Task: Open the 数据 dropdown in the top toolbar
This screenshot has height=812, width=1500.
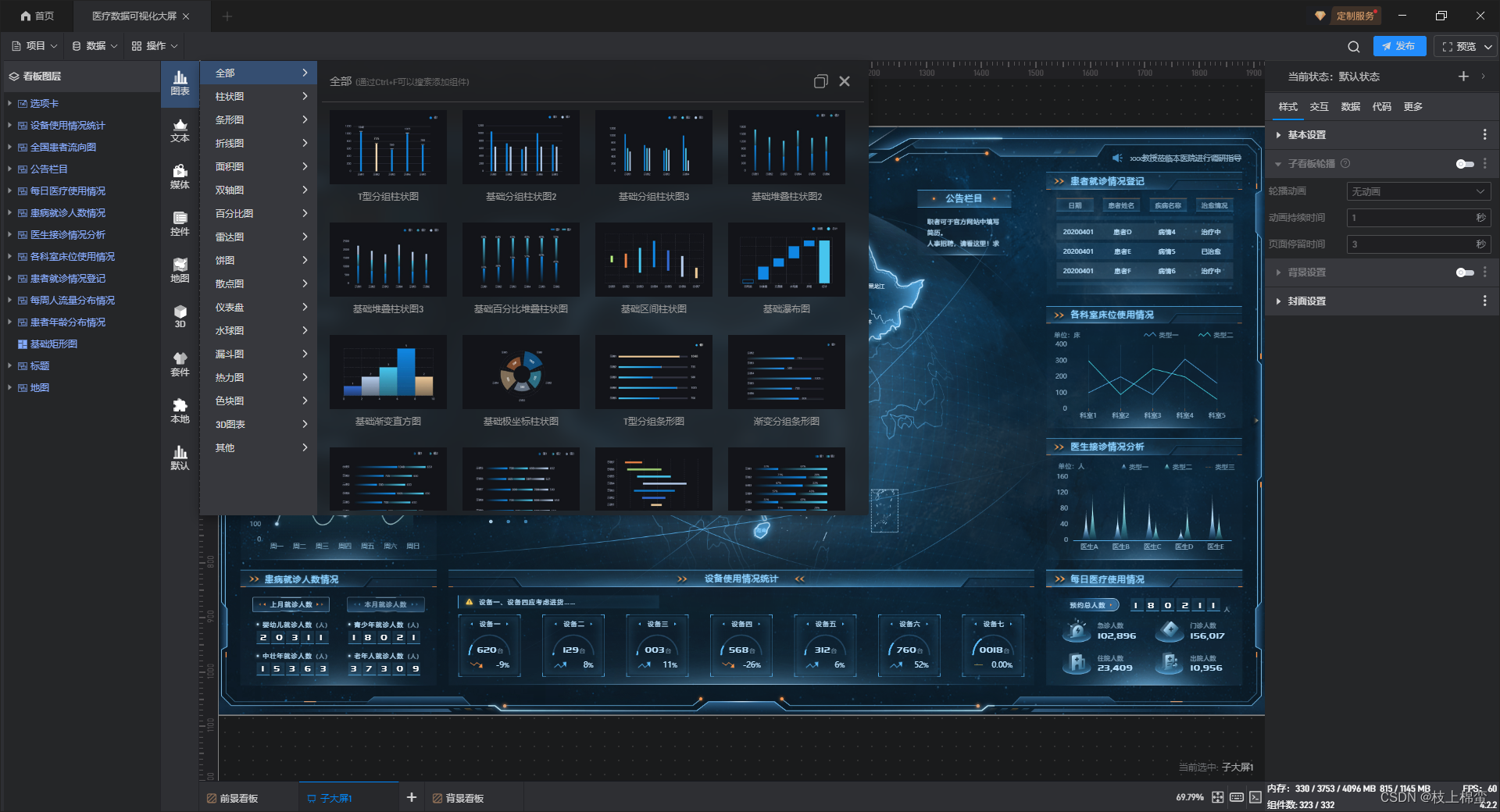Action: point(95,46)
